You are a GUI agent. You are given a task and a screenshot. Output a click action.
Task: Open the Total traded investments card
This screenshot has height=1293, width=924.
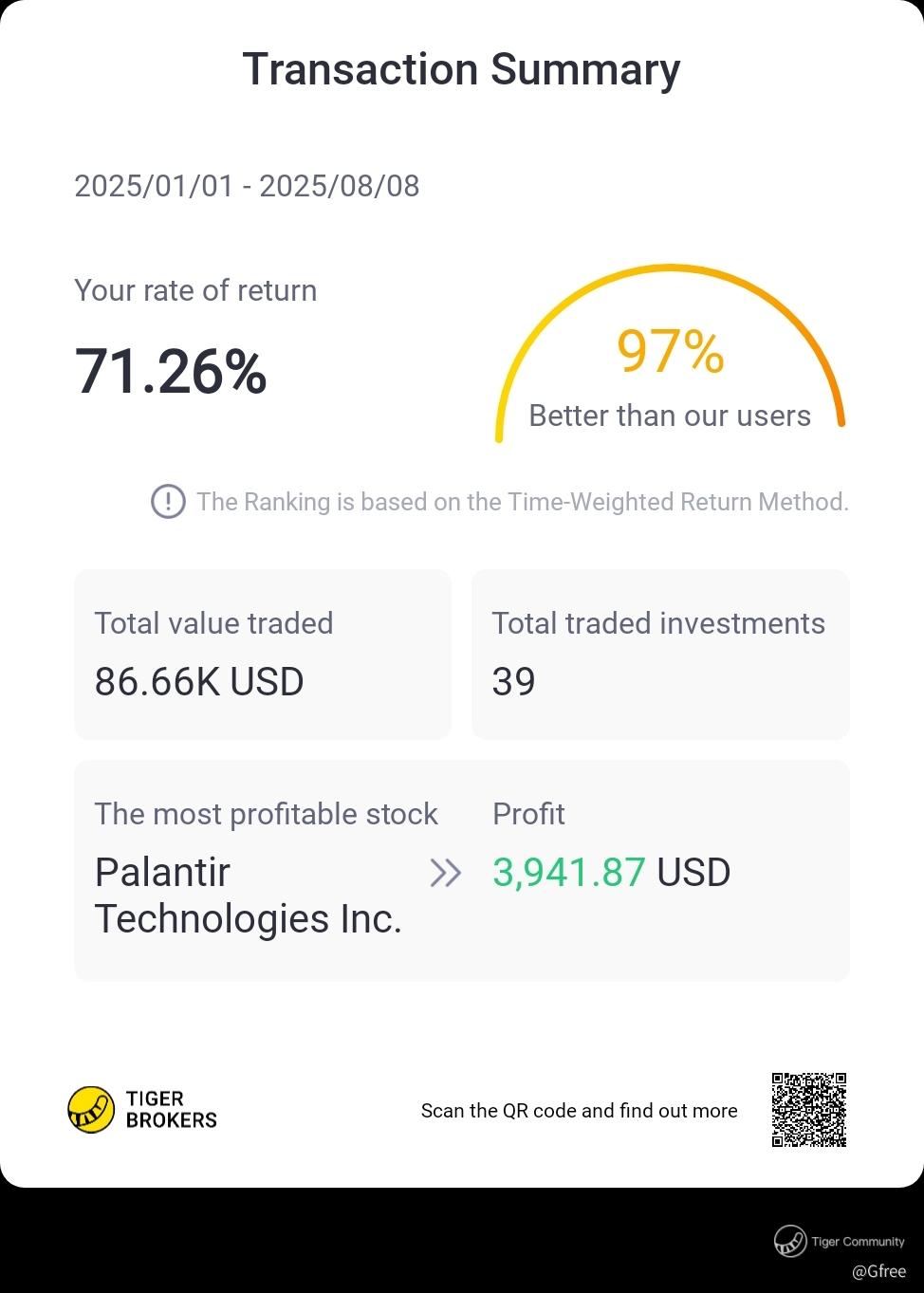[x=659, y=654]
